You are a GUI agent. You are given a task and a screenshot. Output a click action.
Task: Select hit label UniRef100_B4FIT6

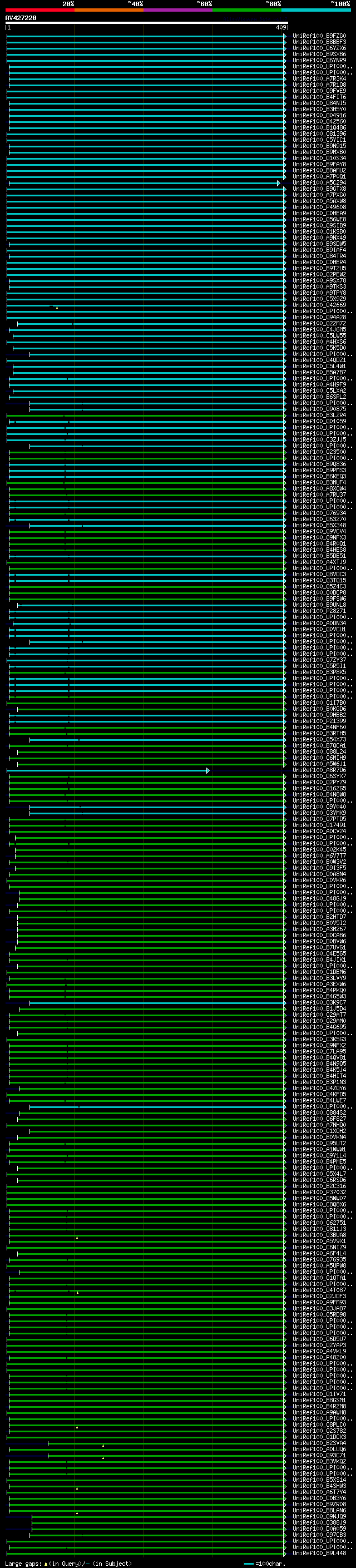click(x=319, y=97)
